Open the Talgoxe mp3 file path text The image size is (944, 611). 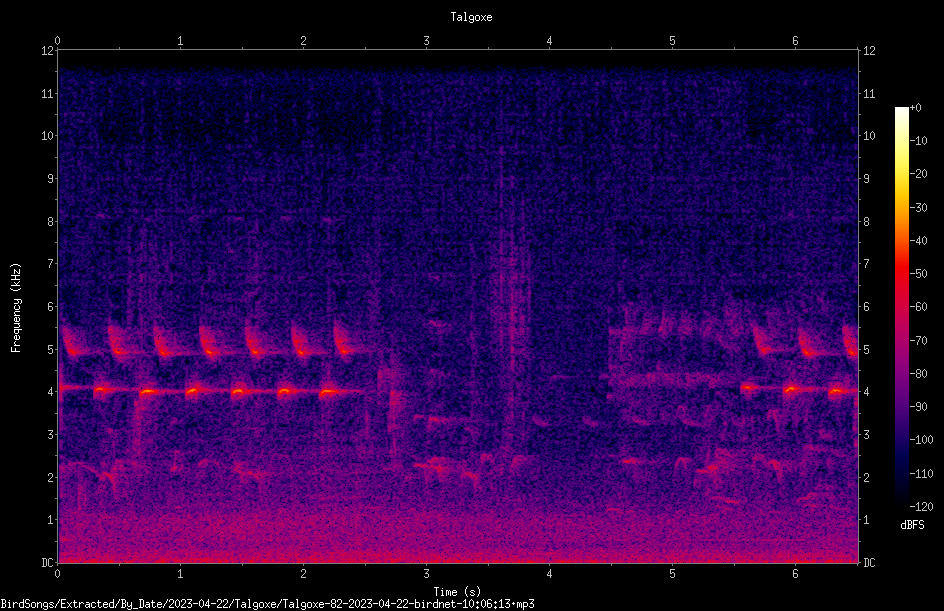pos(267,604)
